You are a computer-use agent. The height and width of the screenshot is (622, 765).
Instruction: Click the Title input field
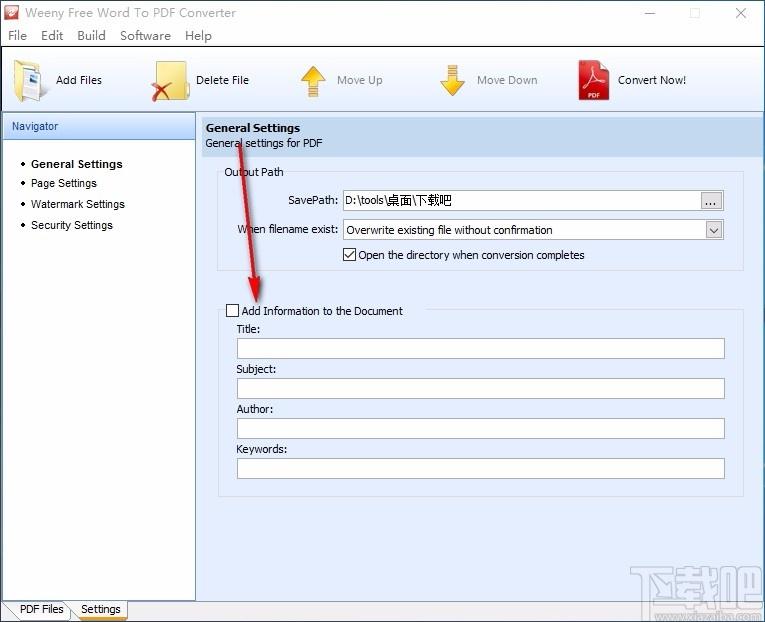click(x=481, y=349)
